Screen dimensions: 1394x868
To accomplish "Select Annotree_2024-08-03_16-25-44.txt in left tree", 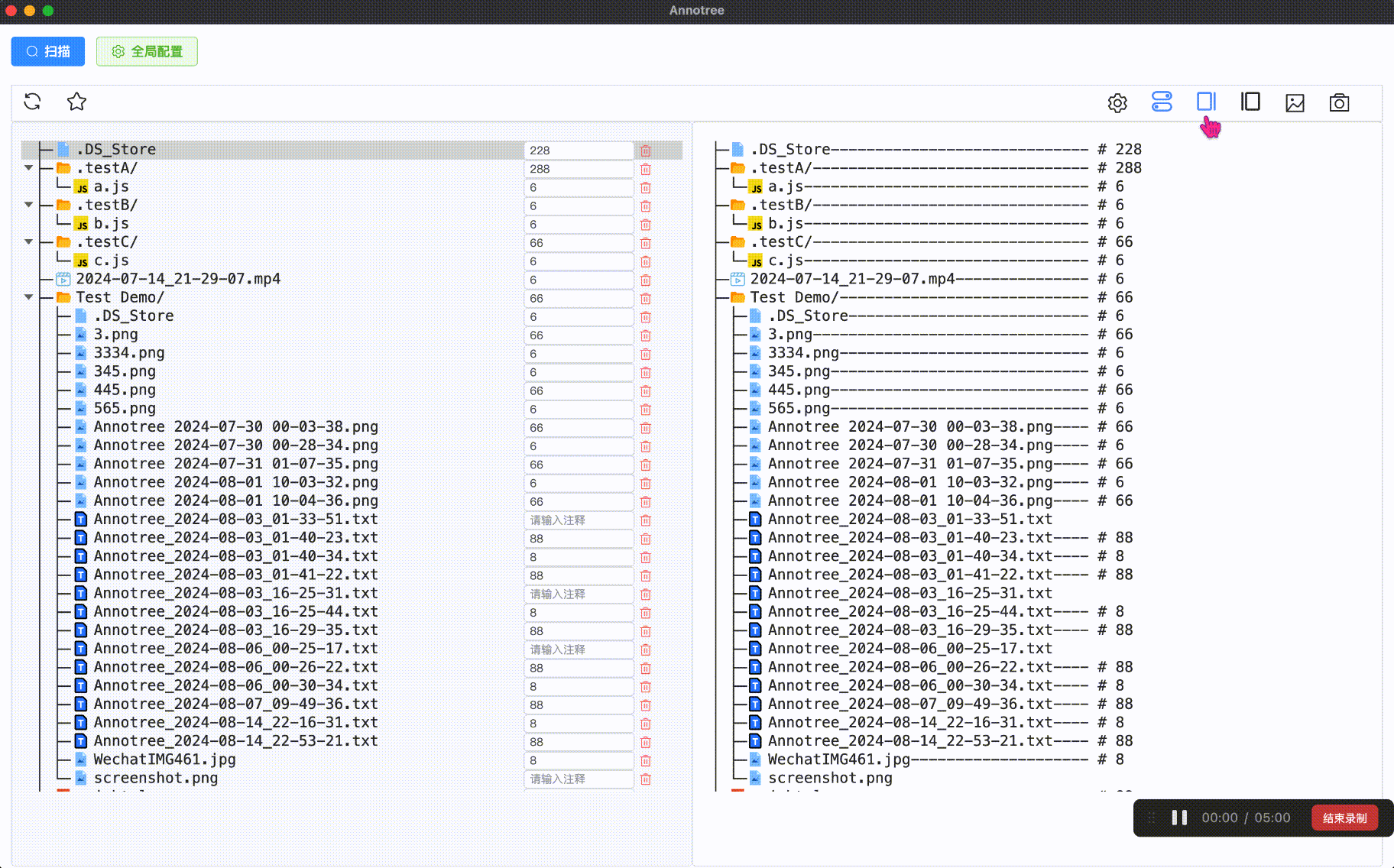I will tap(236, 611).
